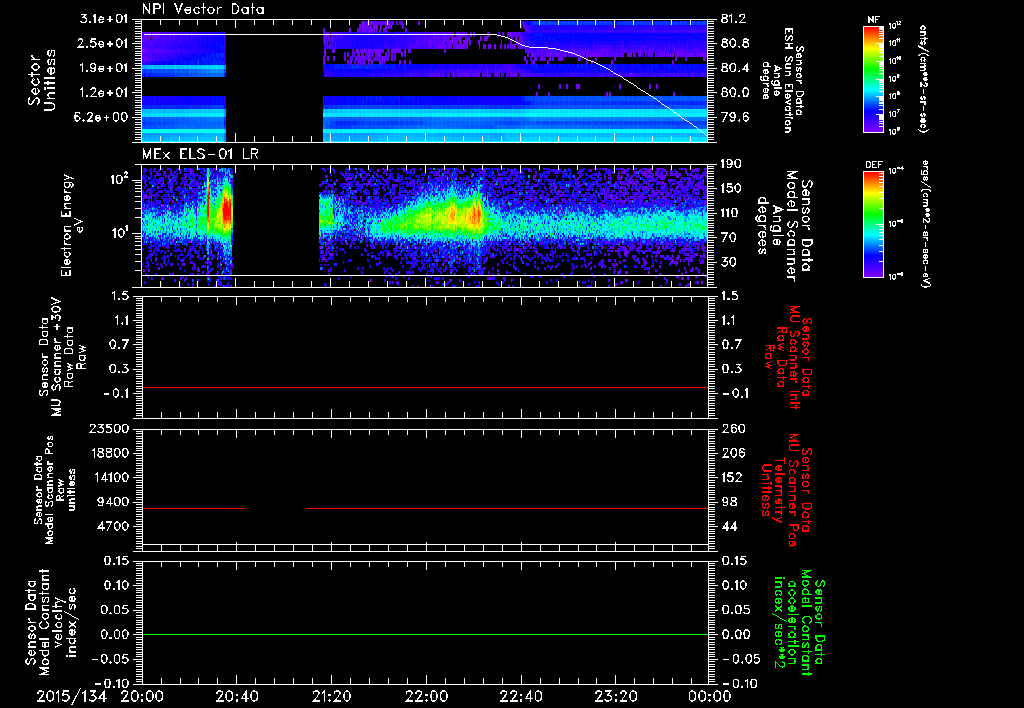Click the '00:00' time tick label
This screenshot has width=1024, height=708.
[710, 696]
